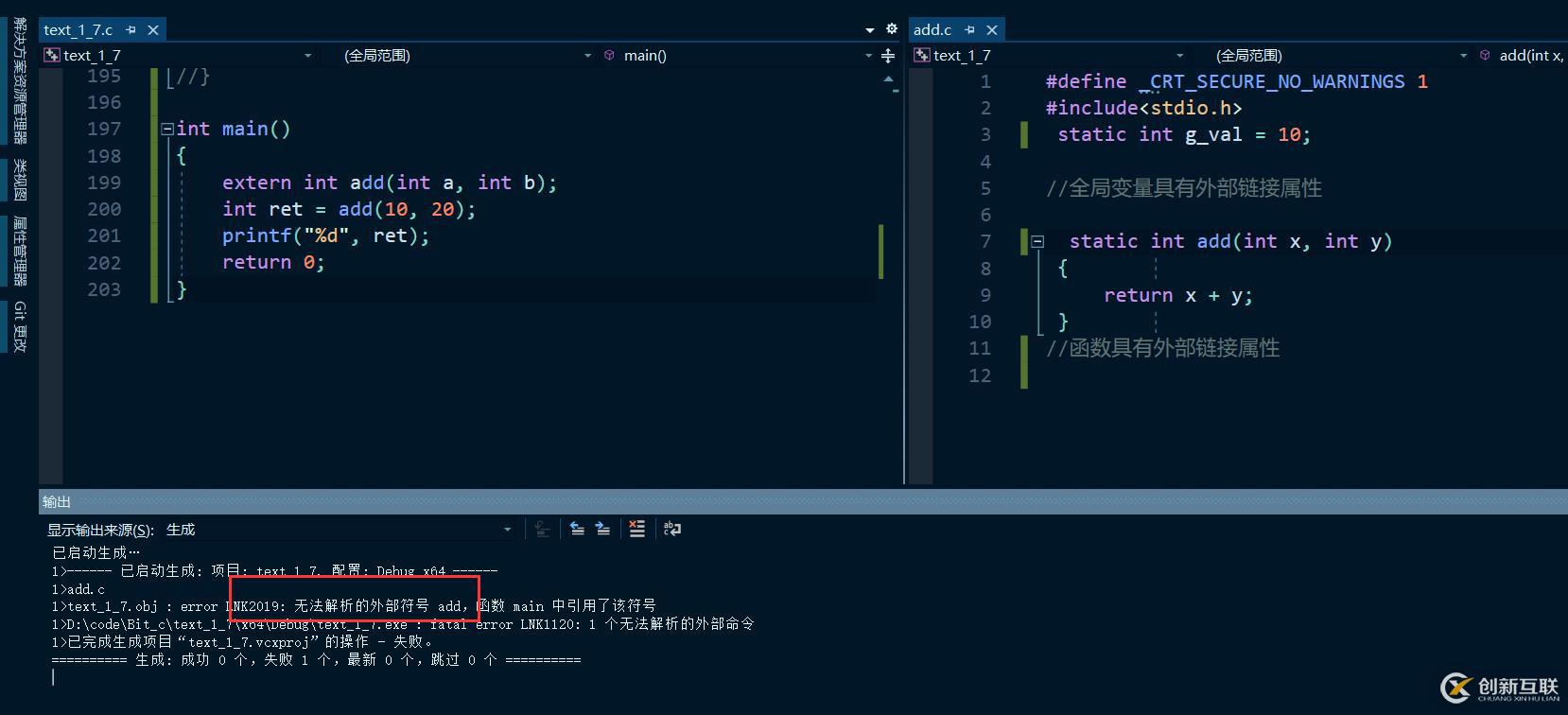Clear all text in Output window
Image resolution: width=1568 pixels, height=715 pixels.
point(637,529)
